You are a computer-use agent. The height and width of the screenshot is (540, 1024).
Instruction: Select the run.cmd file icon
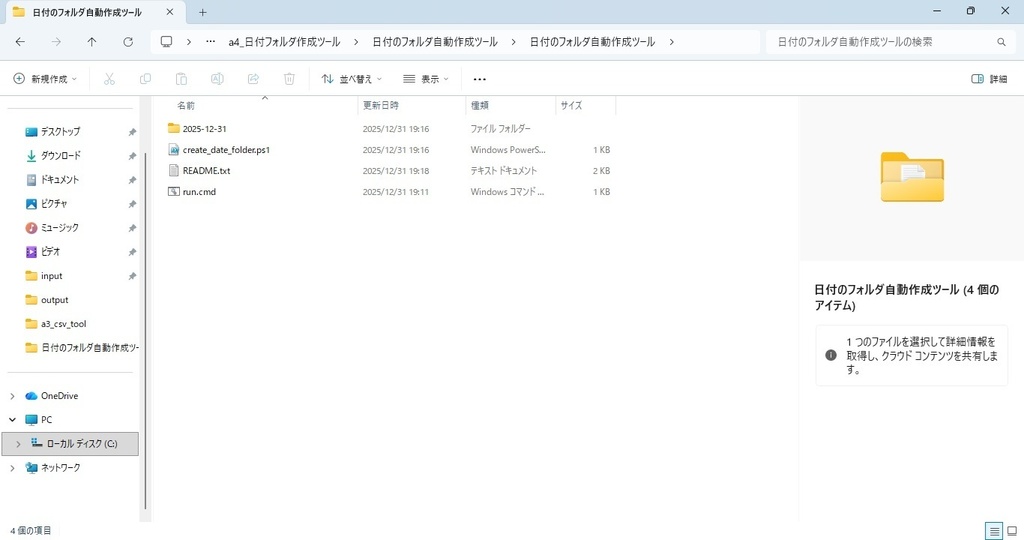click(173, 191)
